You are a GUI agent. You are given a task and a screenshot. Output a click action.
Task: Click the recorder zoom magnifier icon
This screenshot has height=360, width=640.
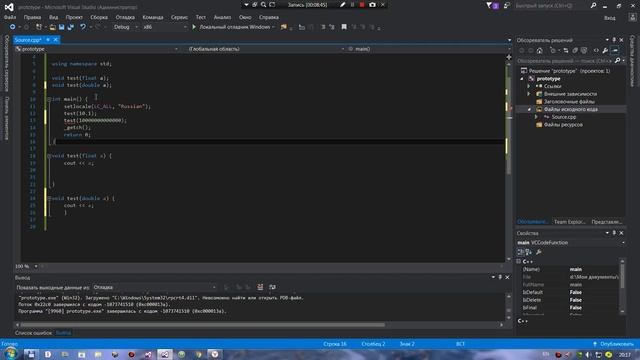click(263, 5)
